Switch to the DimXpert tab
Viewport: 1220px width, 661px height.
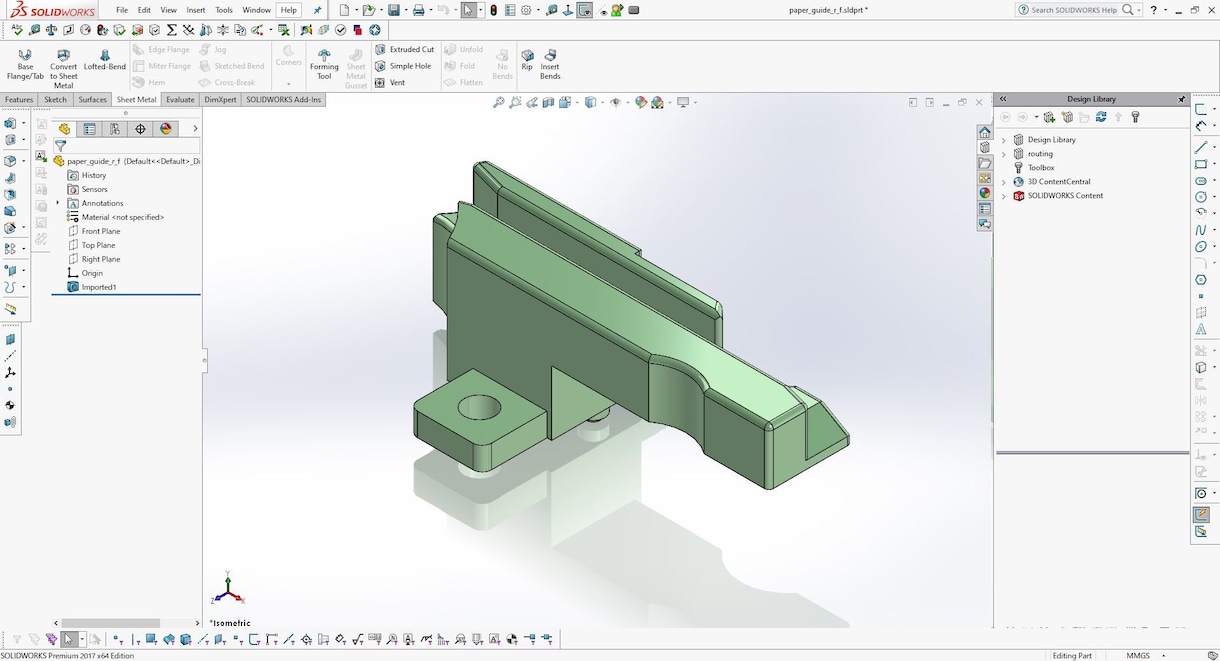tap(221, 100)
